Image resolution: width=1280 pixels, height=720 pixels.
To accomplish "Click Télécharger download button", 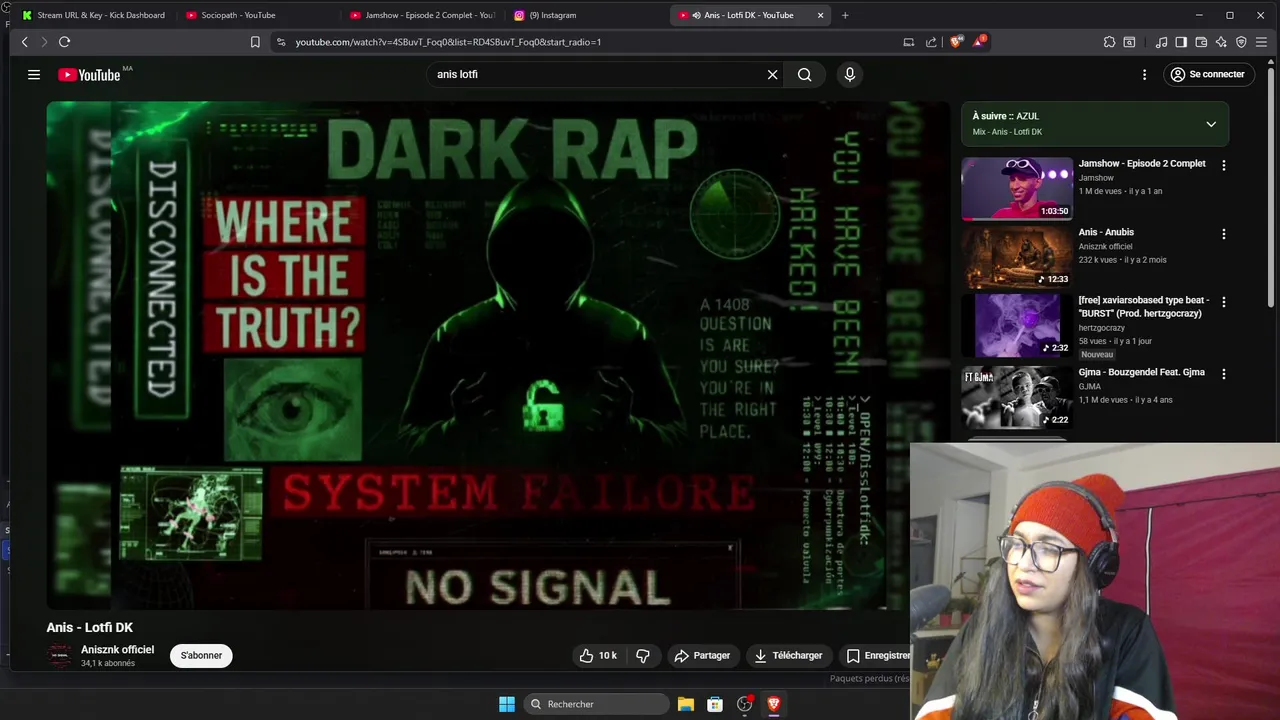I will click(x=788, y=655).
